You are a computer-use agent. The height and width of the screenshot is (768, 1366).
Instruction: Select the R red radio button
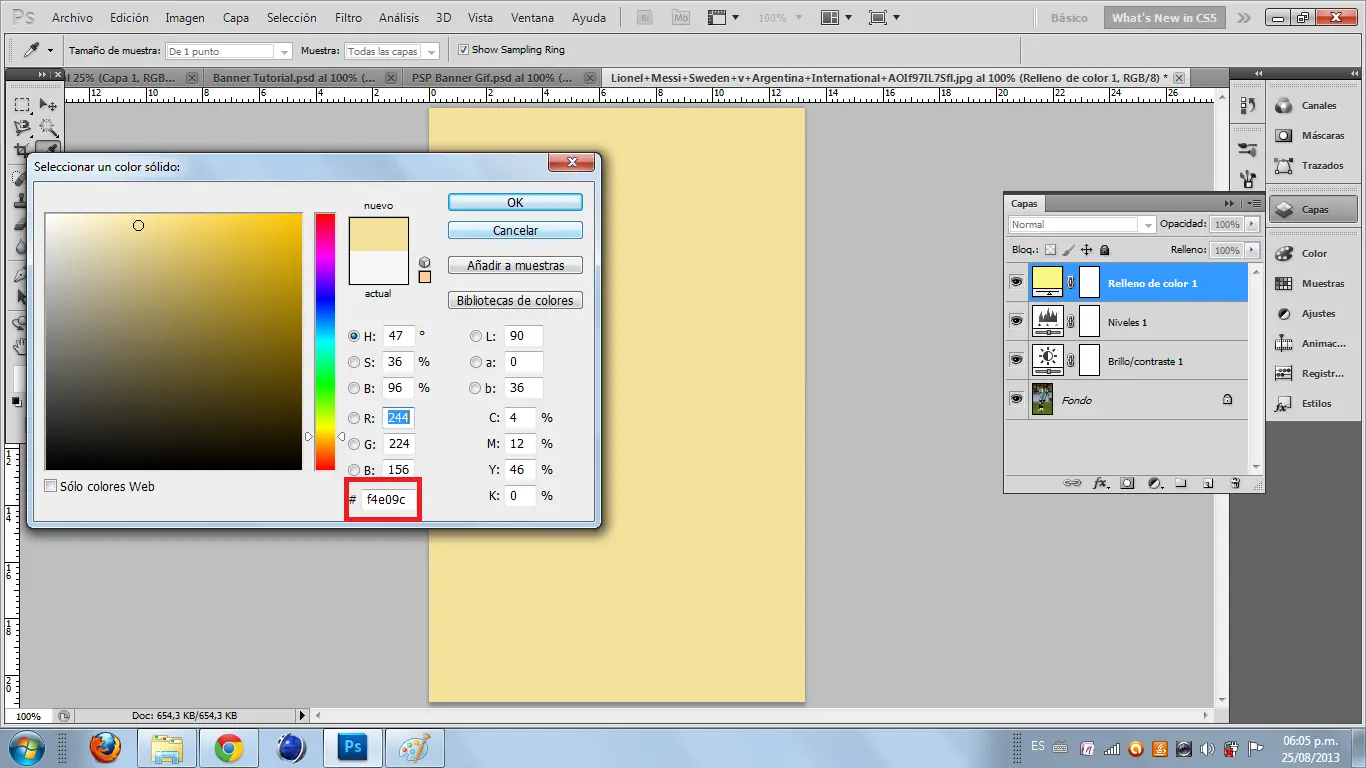coord(354,418)
